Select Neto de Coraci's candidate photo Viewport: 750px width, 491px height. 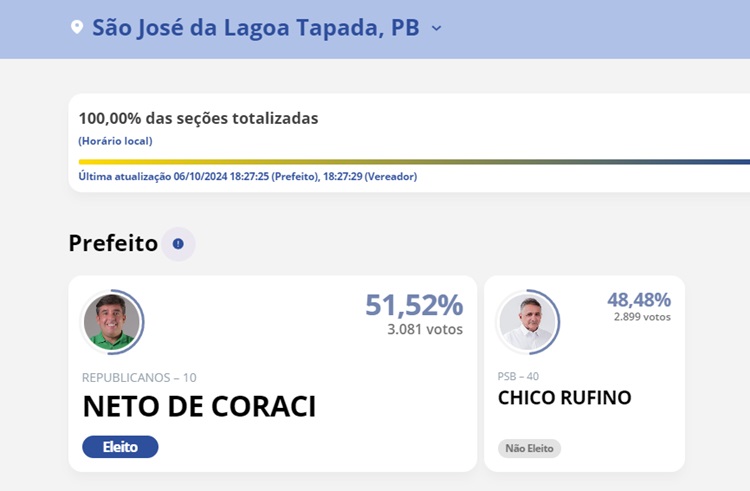[x=111, y=321]
